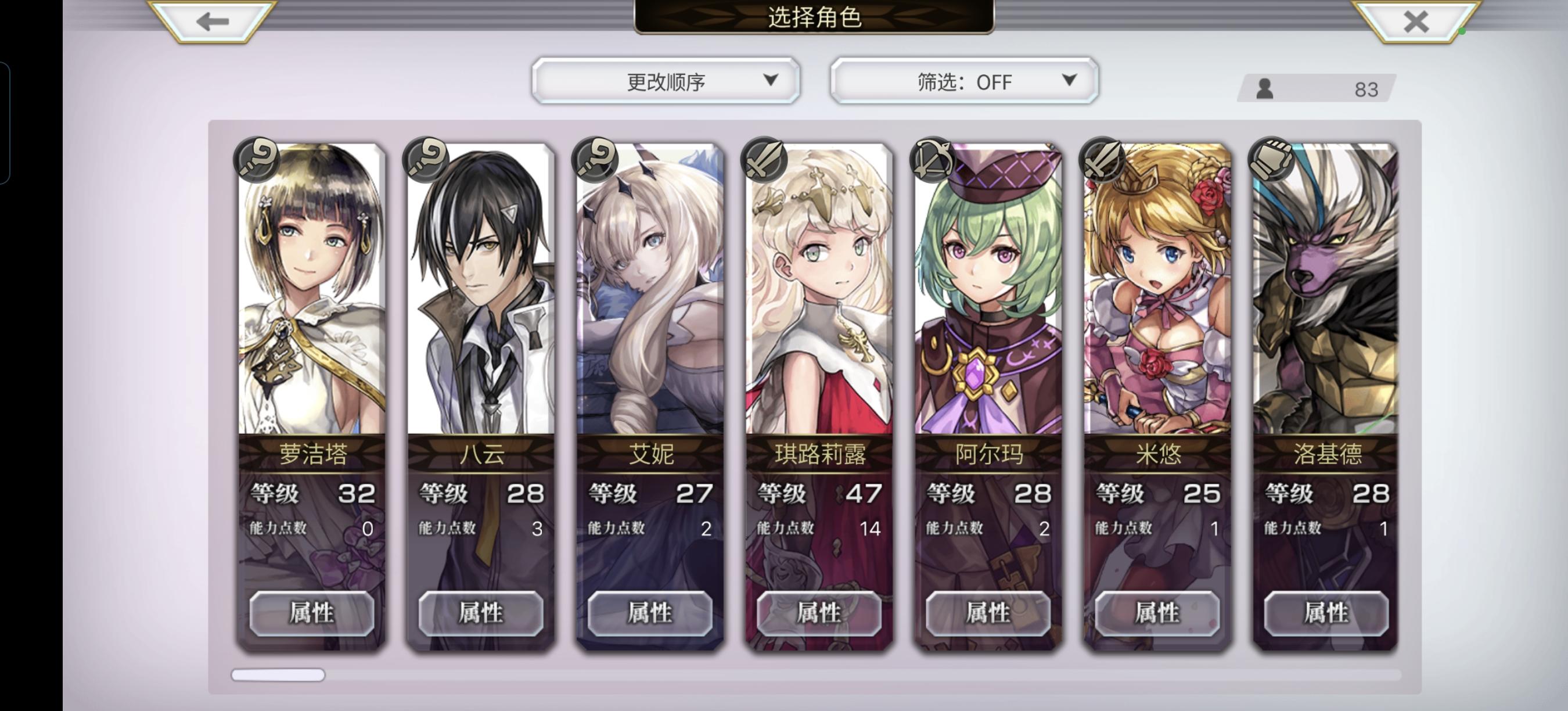Close the 选择角色 screen

click(1416, 21)
